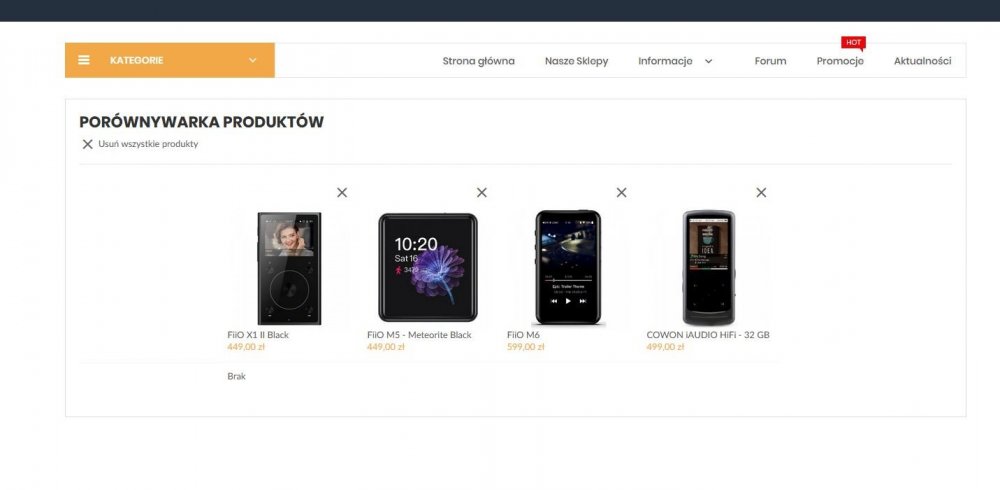Go to Strona główna
1000x490 pixels.
point(478,61)
